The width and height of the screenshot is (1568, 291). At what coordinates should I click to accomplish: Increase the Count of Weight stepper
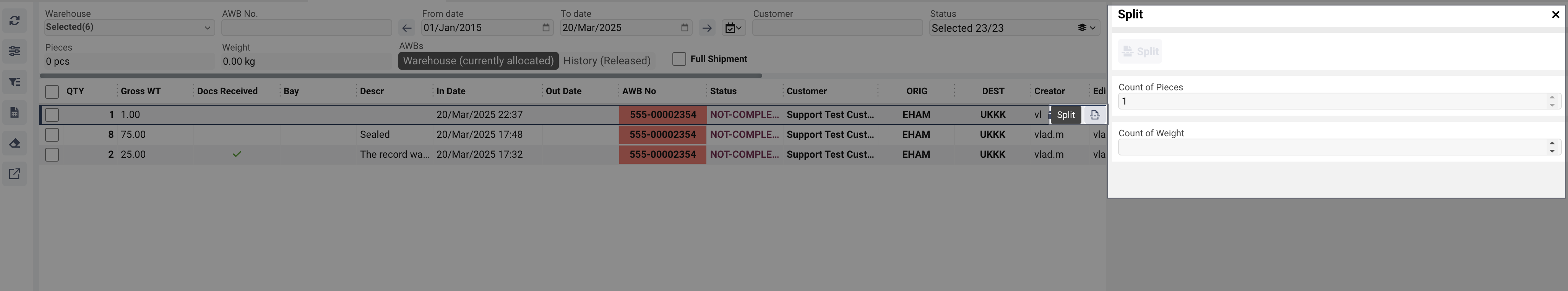tap(1552, 143)
